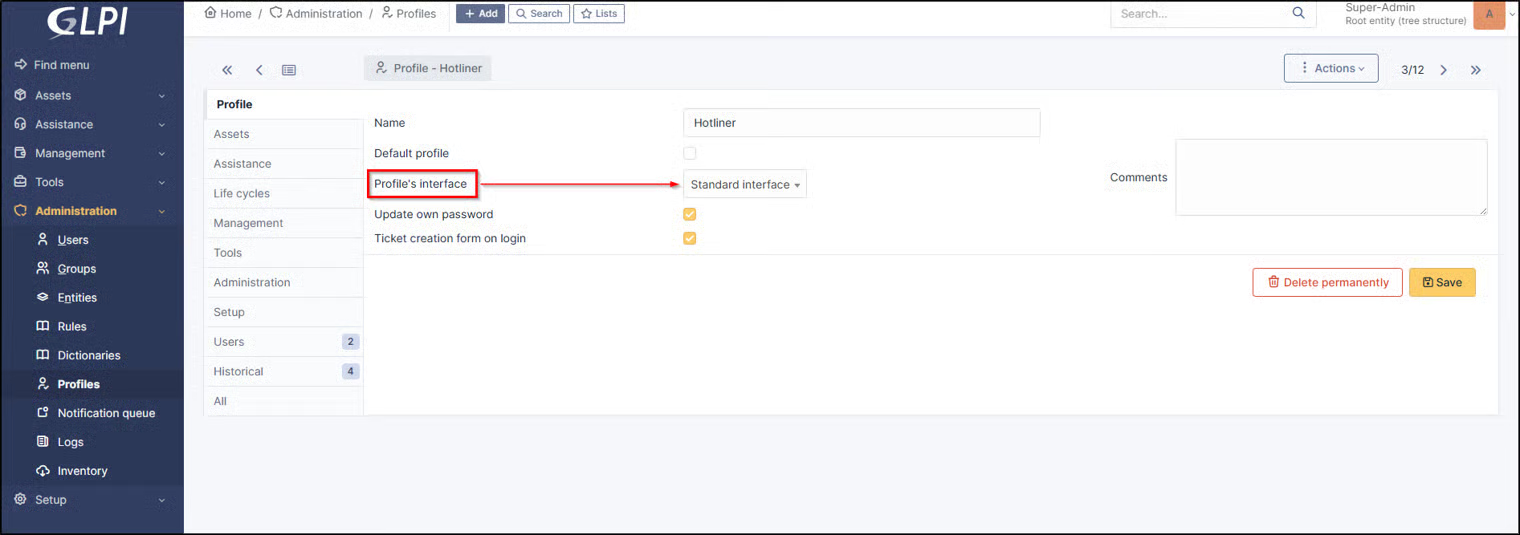The height and width of the screenshot is (535, 1520).
Task: Open the Standard interface dropdown
Action: click(x=745, y=184)
